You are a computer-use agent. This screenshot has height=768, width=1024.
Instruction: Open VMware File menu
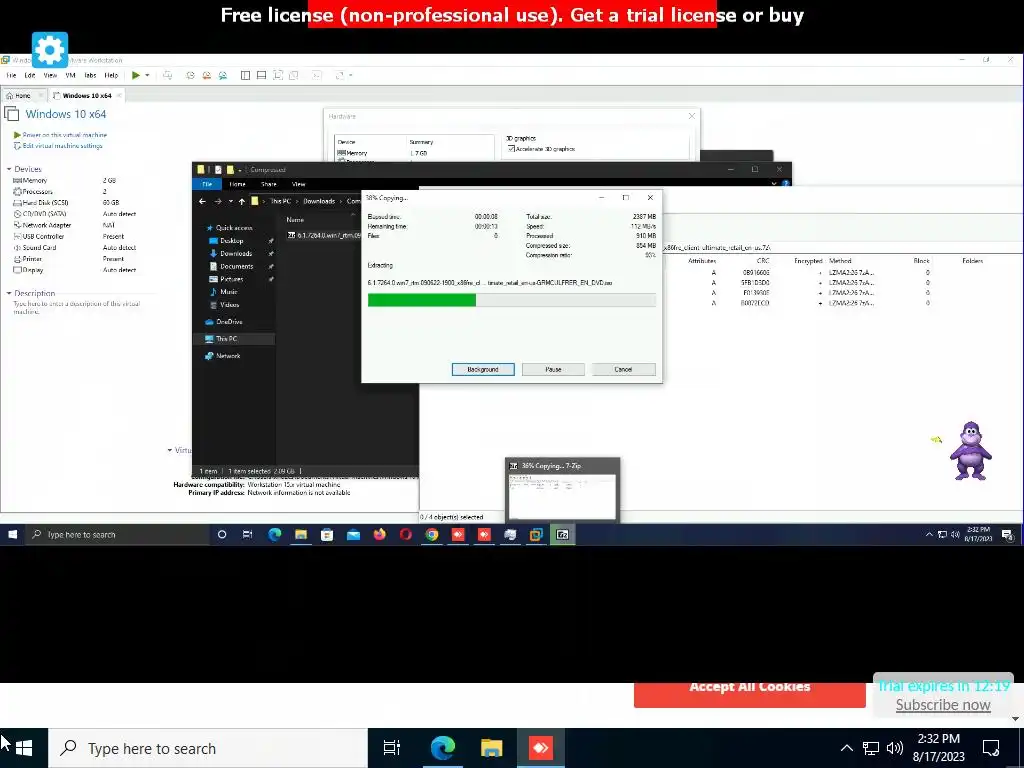(12, 76)
